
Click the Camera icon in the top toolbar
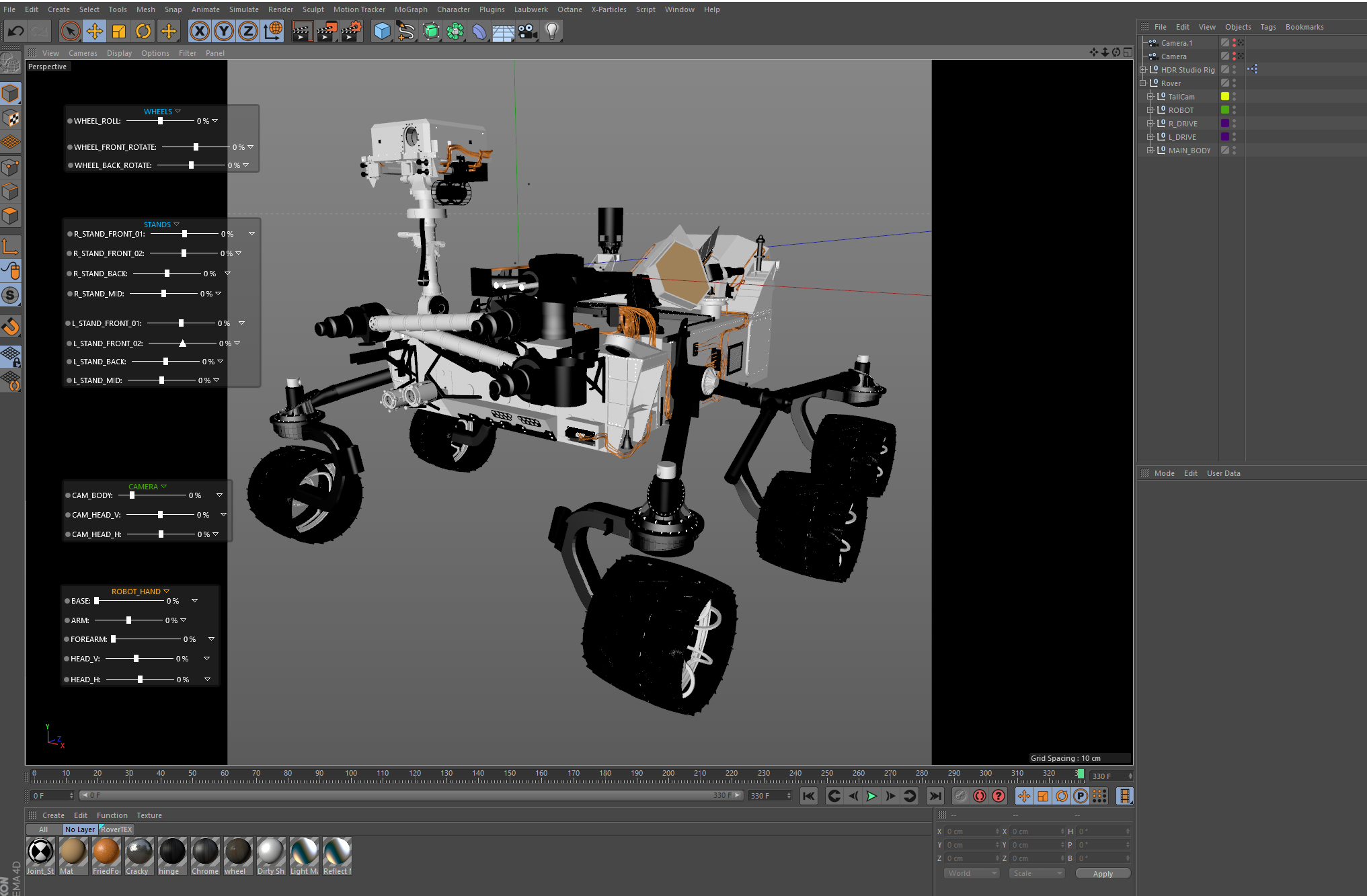click(528, 31)
